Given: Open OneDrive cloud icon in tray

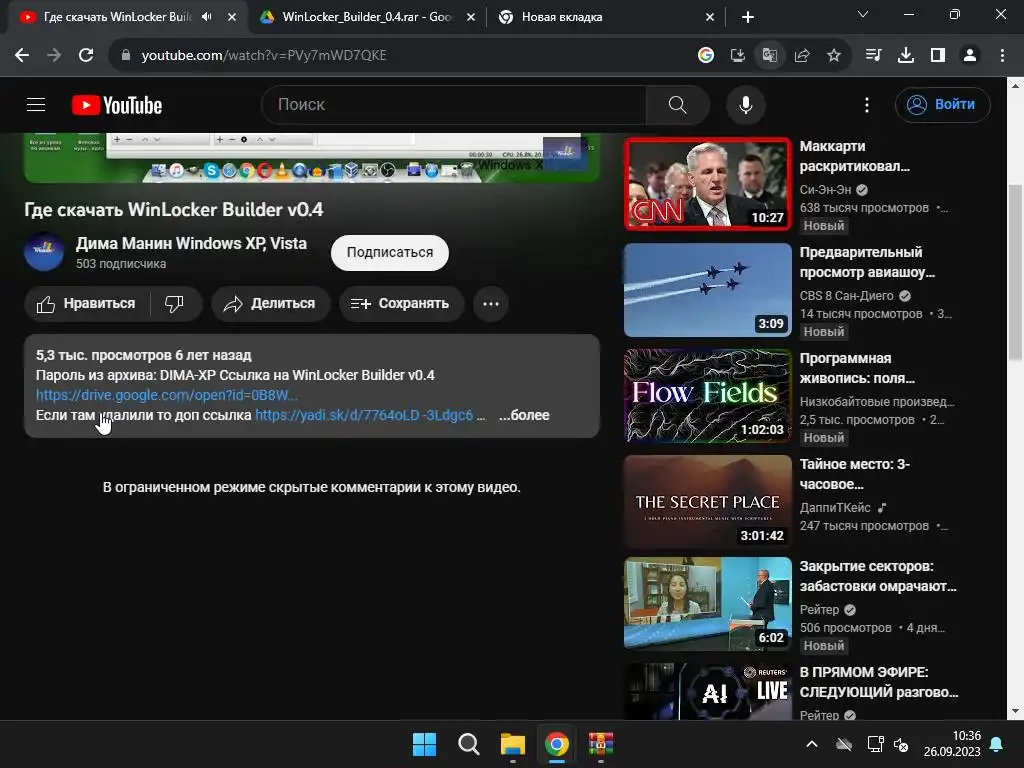Looking at the screenshot, I should pyautogui.click(x=844, y=744).
